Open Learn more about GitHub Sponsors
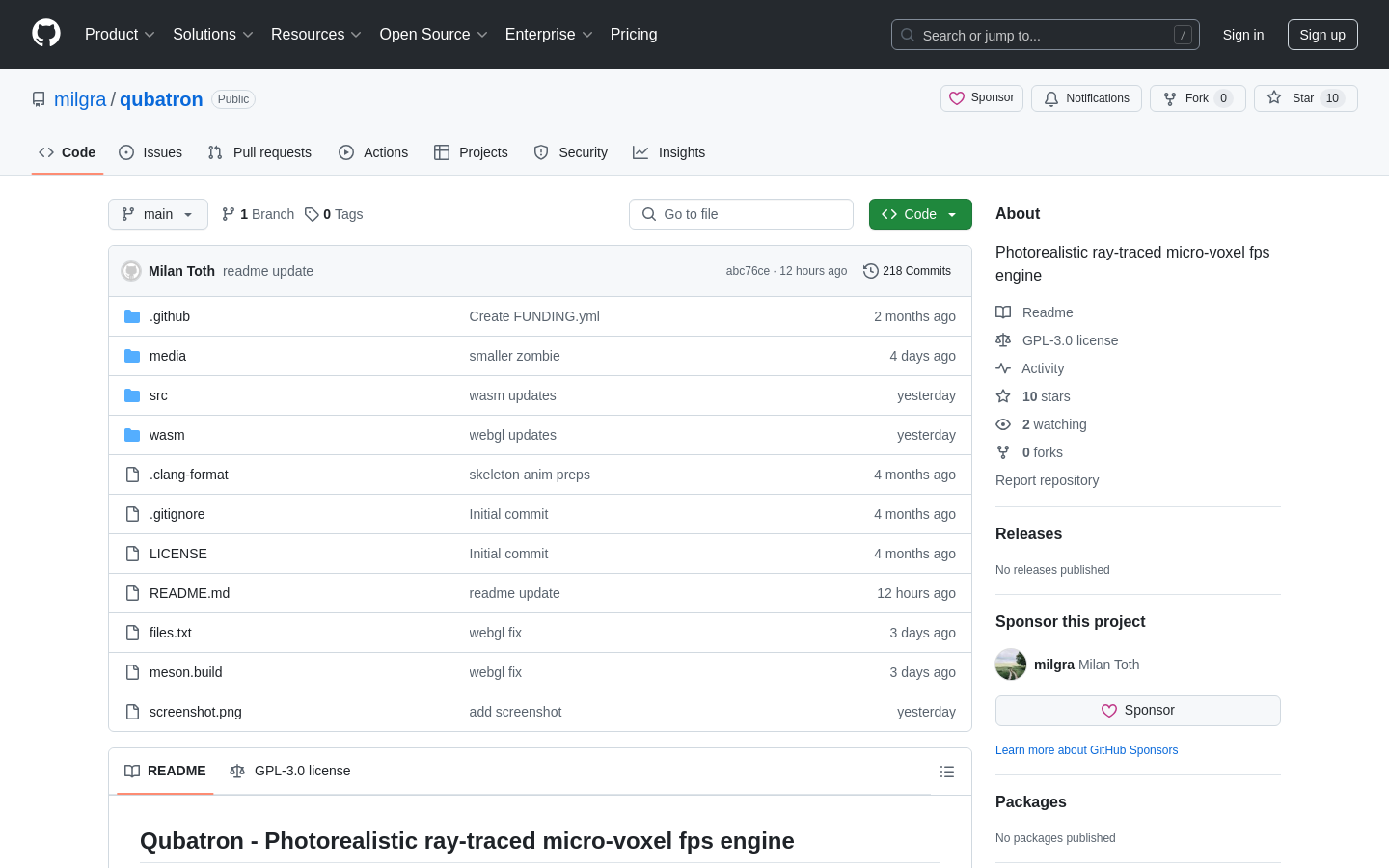Image resolution: width=1389 pixels, height=868 pixels. click(x=1086, y=750)
